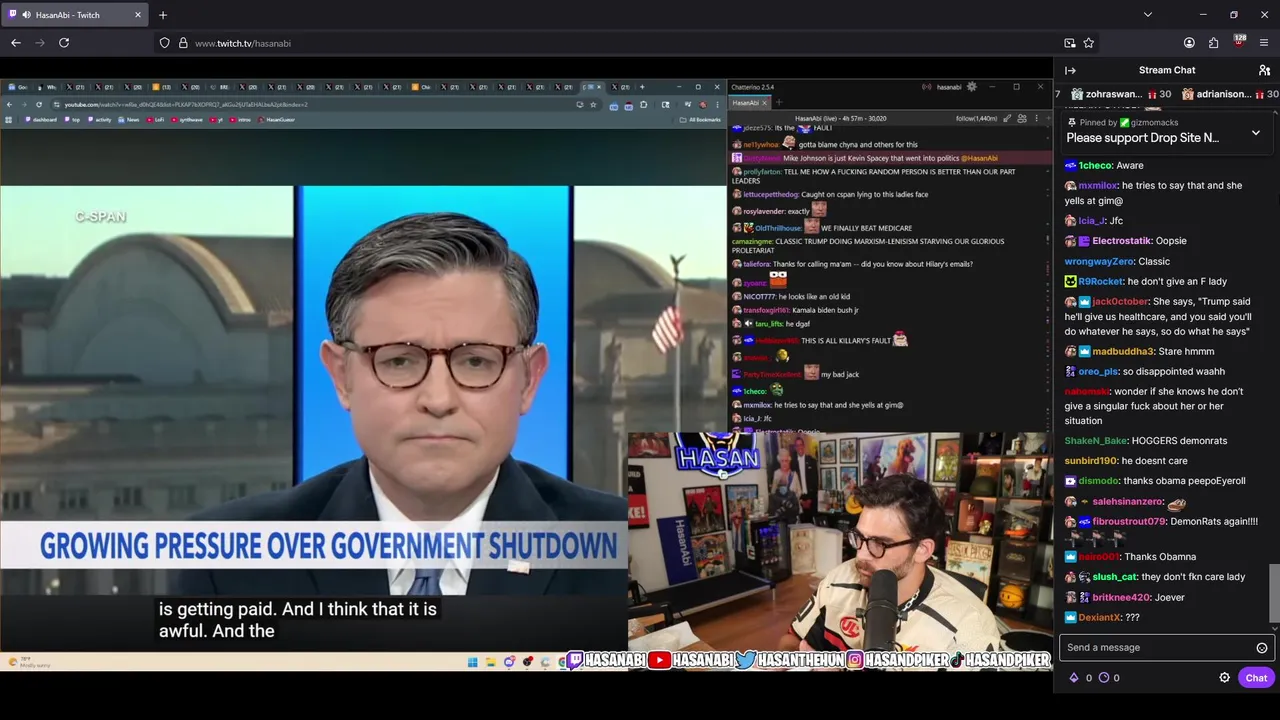Click username mxmilox in Stream Chat
The width and height of the screenshot is (1280, 720).
[x=1098, y=186]
